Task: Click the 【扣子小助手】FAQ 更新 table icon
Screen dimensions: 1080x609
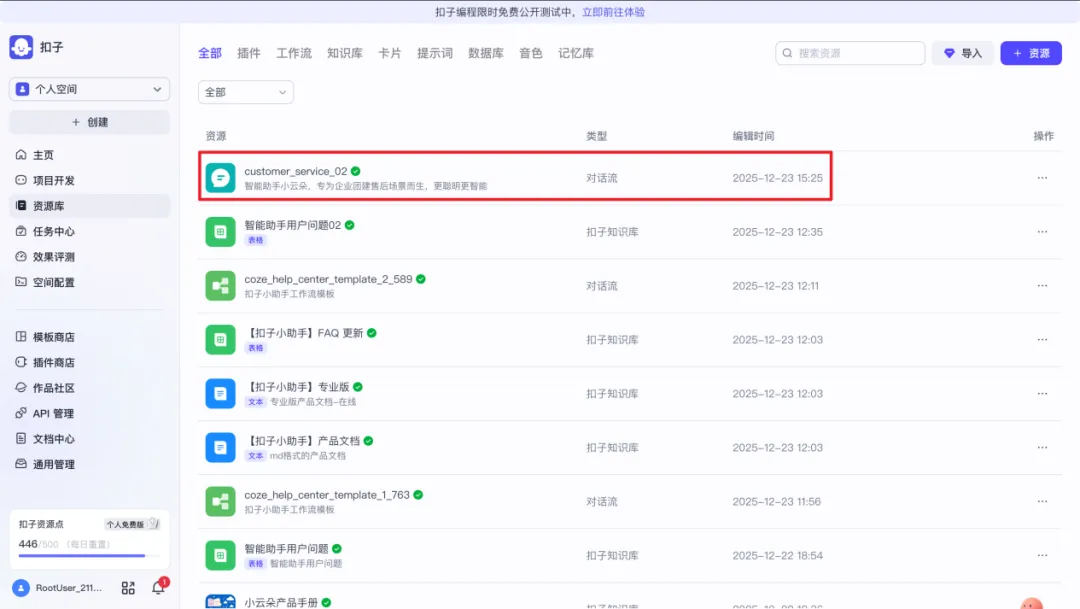Action: click(220, 340)
